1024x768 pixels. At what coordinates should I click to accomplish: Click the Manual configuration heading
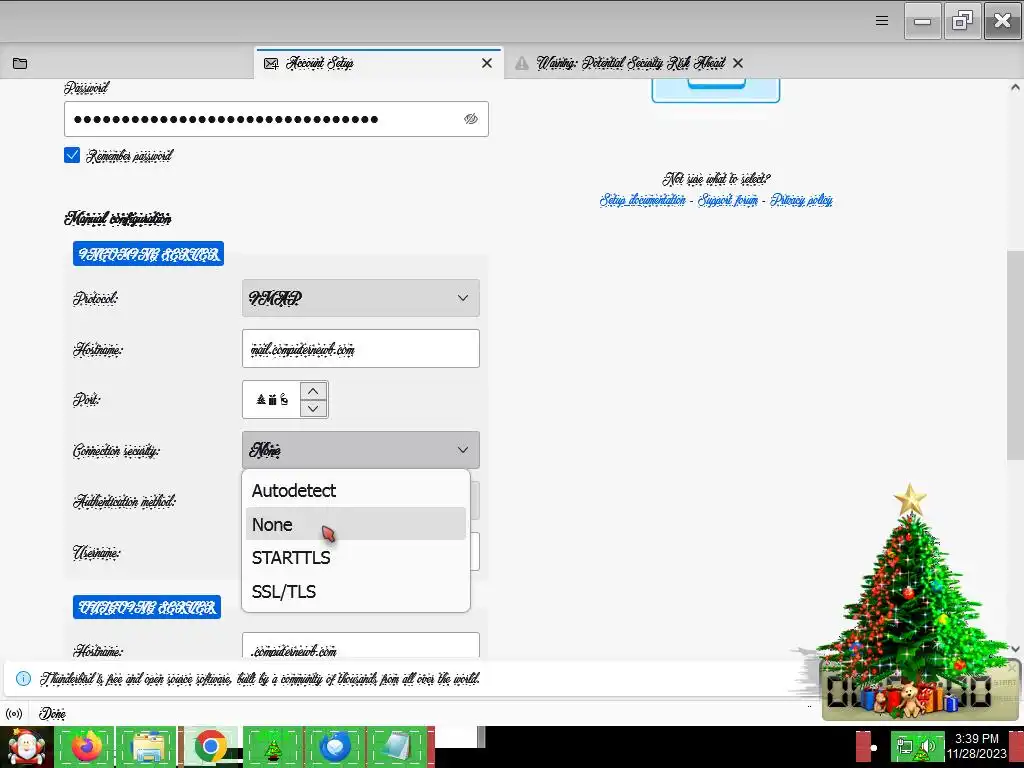118,219
